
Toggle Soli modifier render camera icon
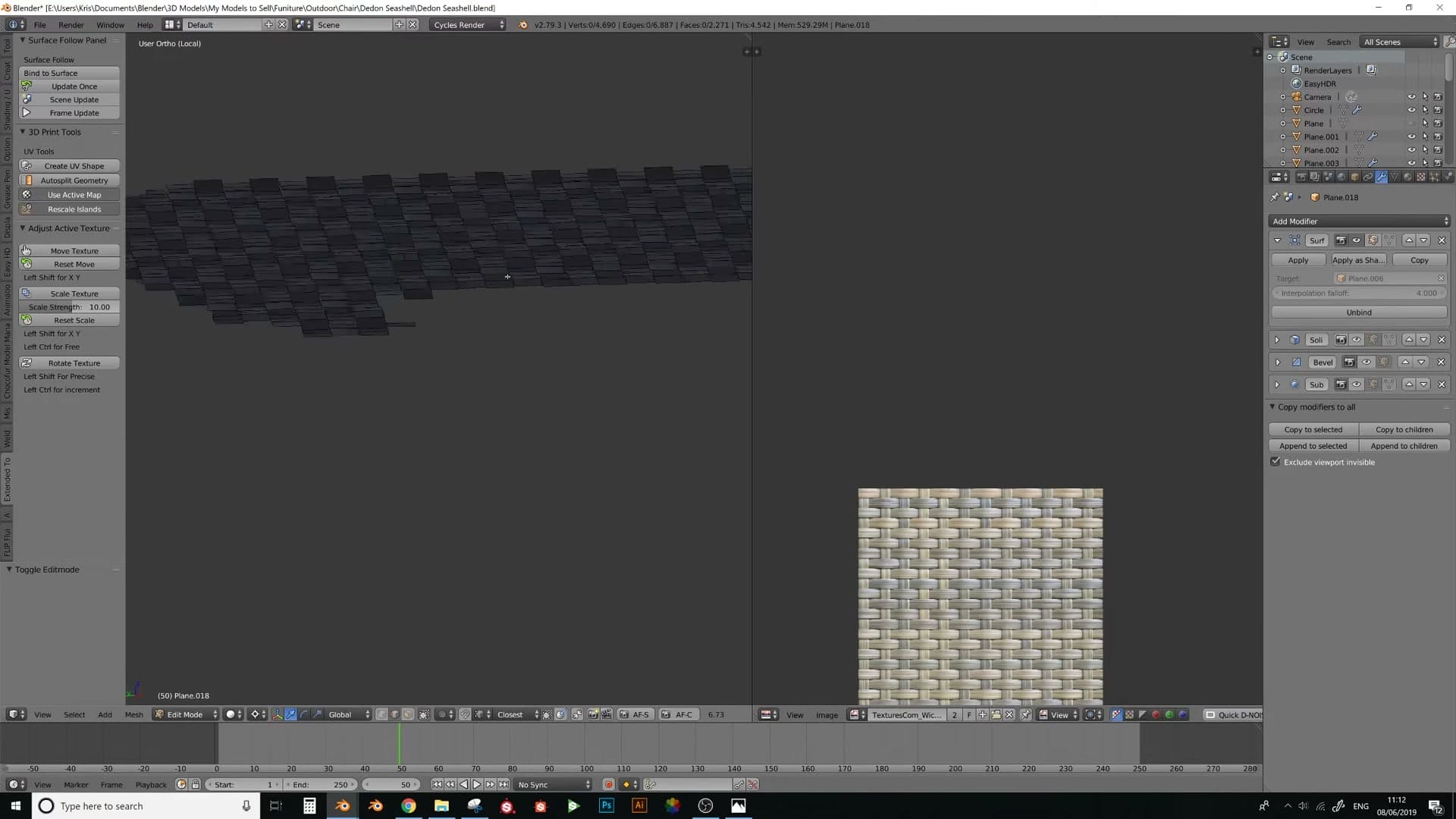coord(1341,340)
